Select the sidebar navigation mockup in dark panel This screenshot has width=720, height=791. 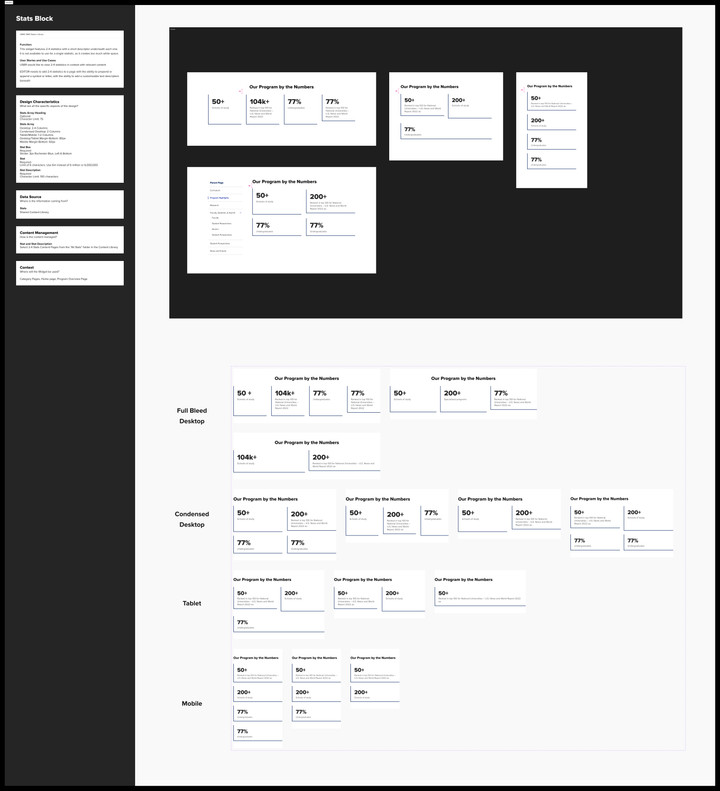click(x=282, y=220)
